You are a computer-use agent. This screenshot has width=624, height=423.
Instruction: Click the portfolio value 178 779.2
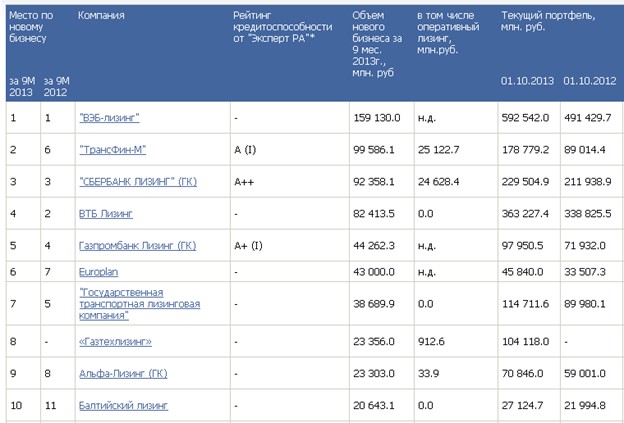coord(525,150)
